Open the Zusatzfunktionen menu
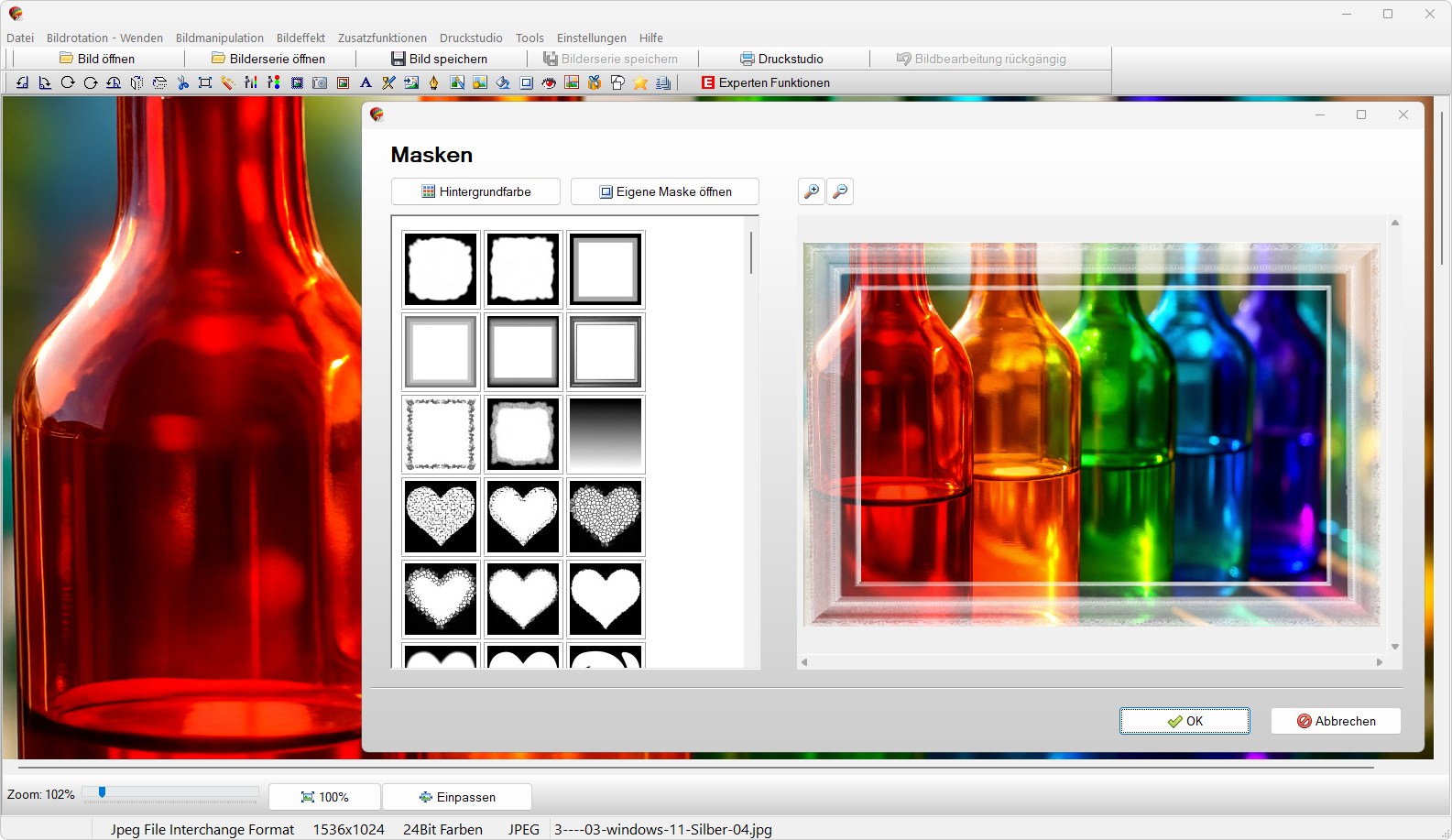Screen dimensions: 1452x840 click(x=382, y=38)
